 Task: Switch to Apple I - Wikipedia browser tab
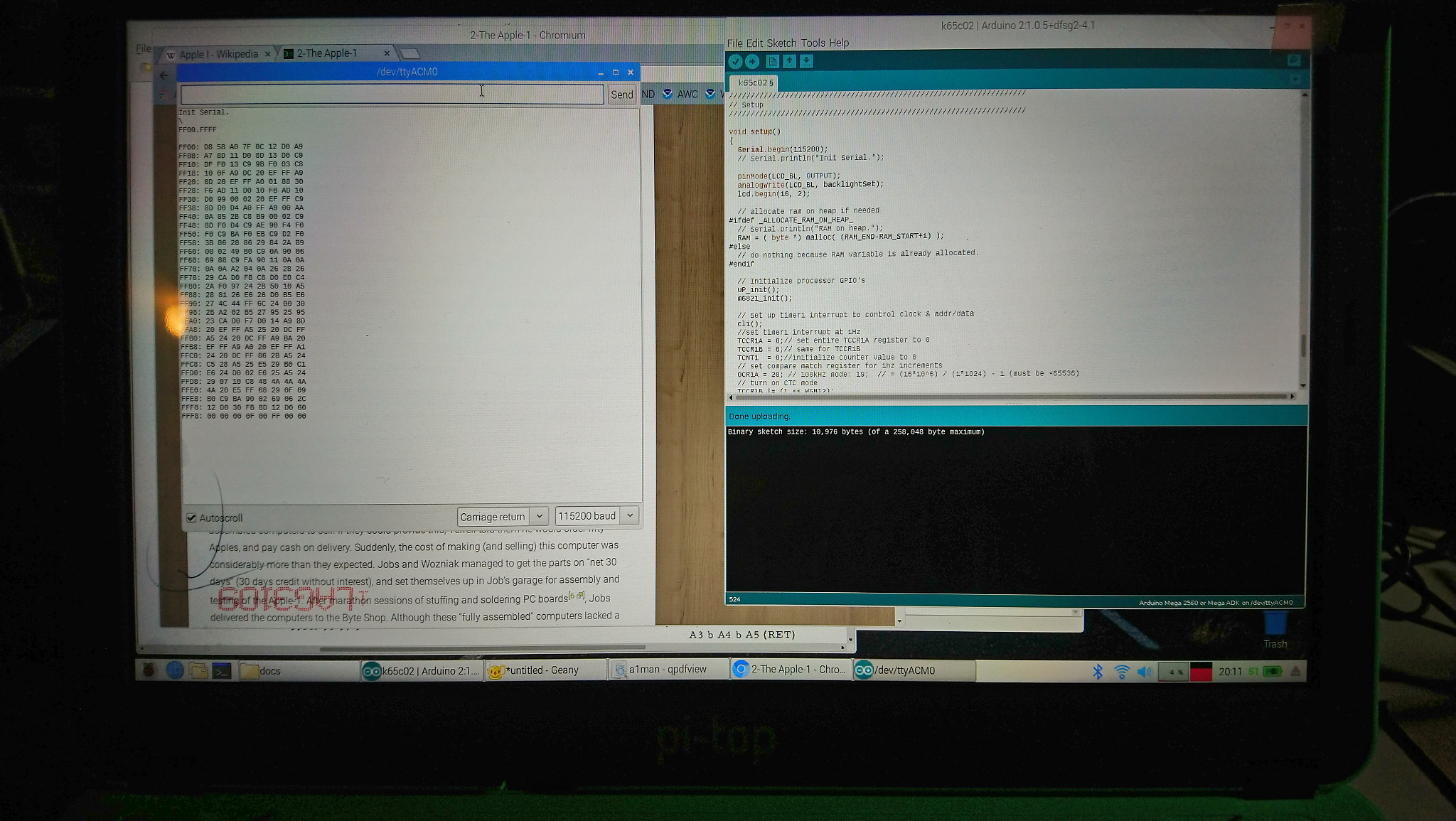pyautogui.click(x=218, y=54)
